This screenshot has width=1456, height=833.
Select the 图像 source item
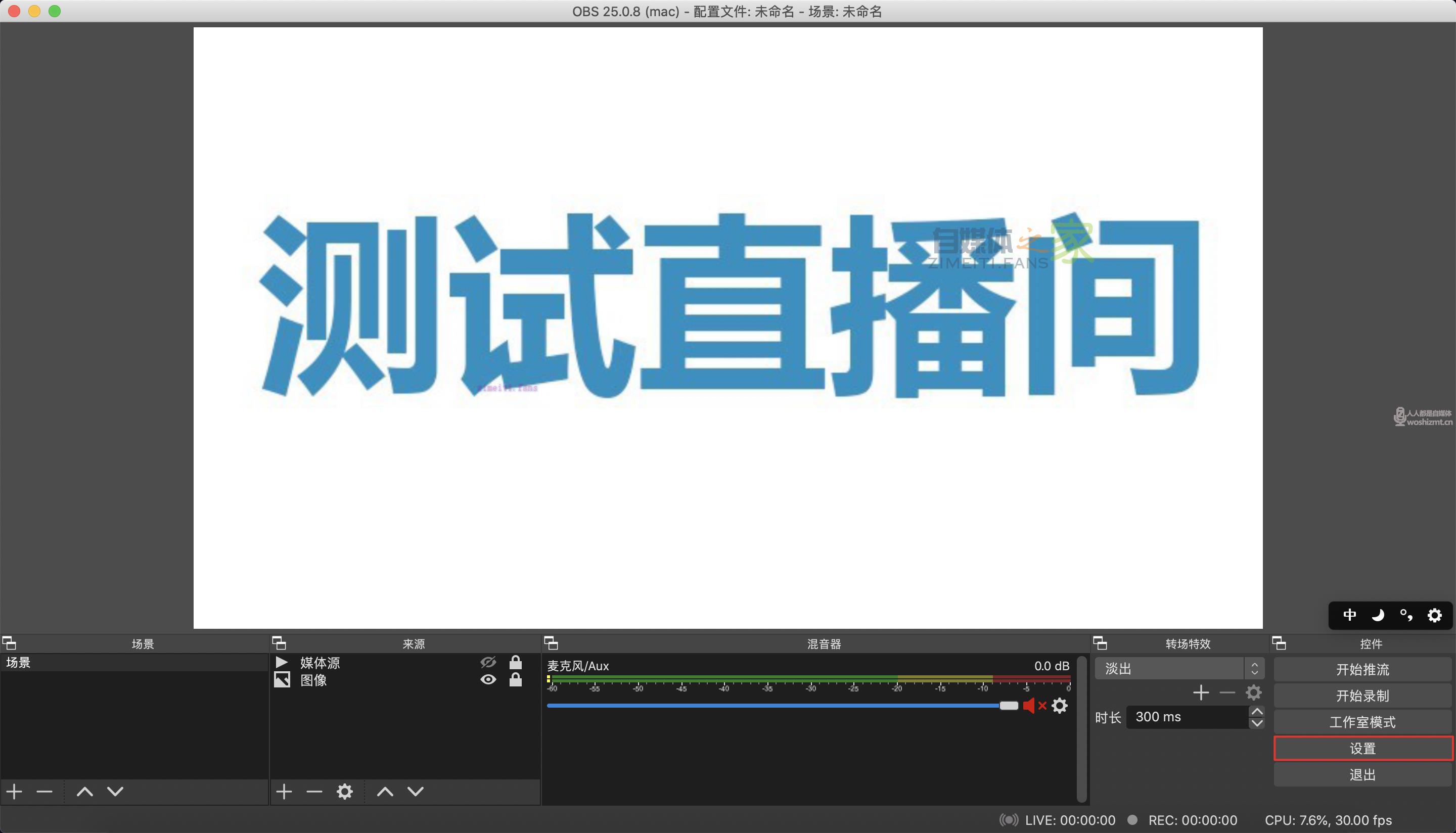point(313,680)
